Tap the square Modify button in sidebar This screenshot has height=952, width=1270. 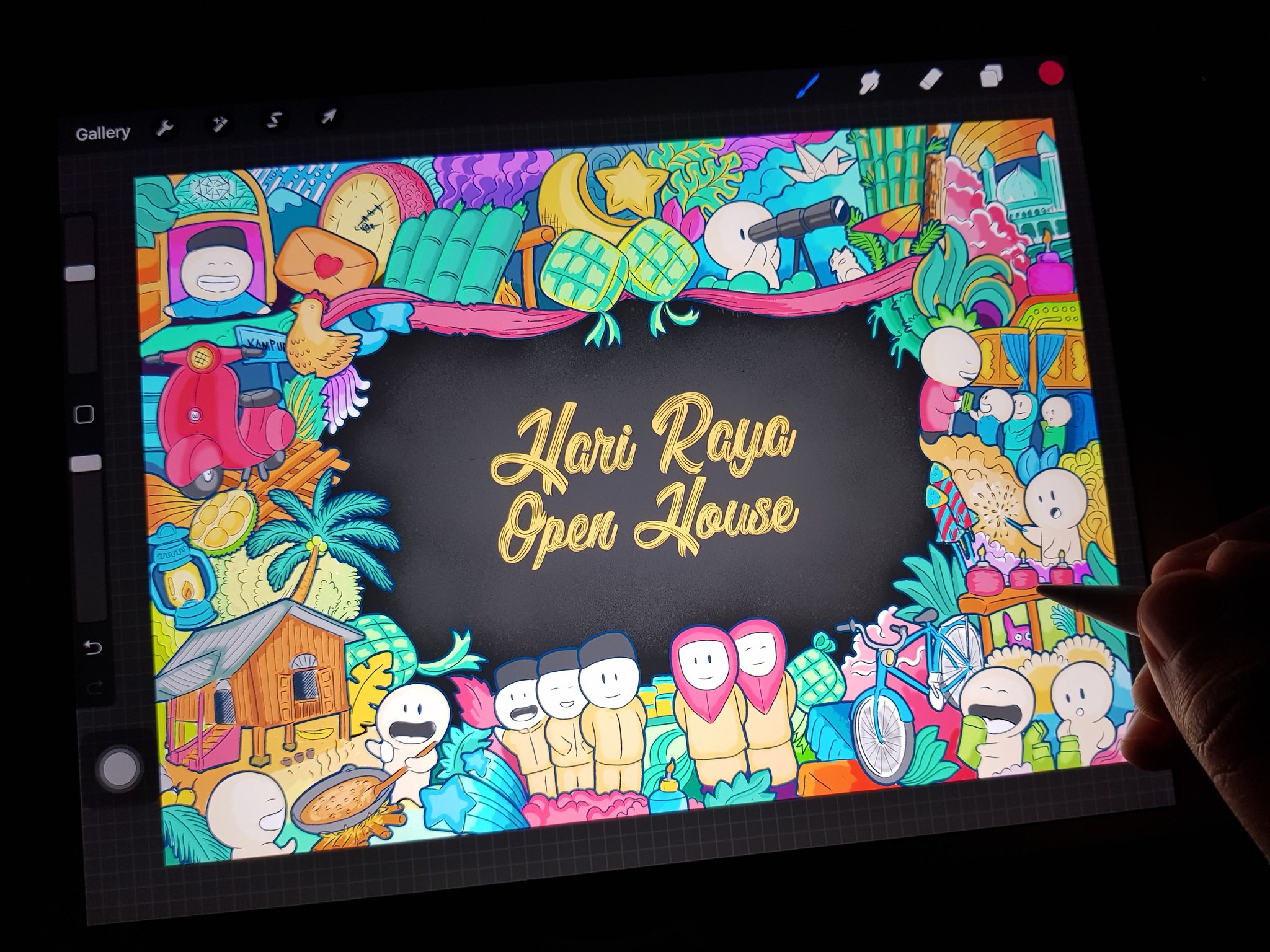pos(83,413)
